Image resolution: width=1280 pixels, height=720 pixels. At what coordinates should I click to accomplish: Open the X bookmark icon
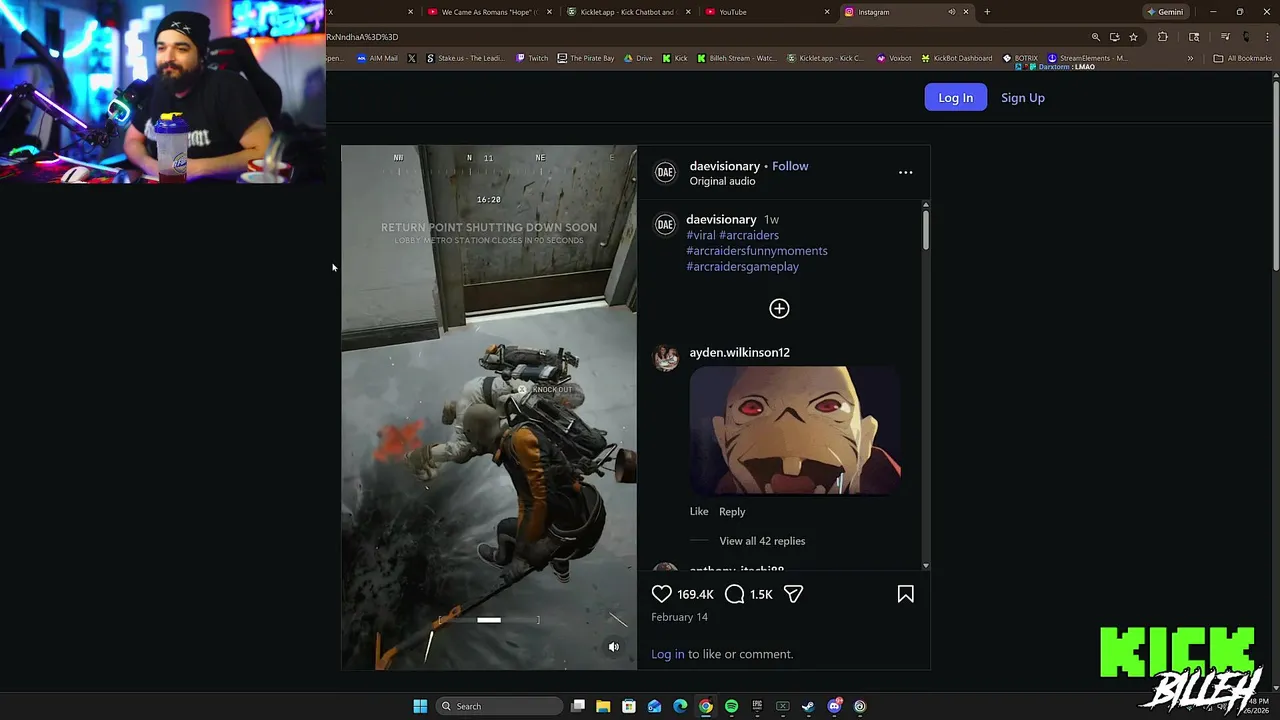pyautogui.click(x=411, y=58)
